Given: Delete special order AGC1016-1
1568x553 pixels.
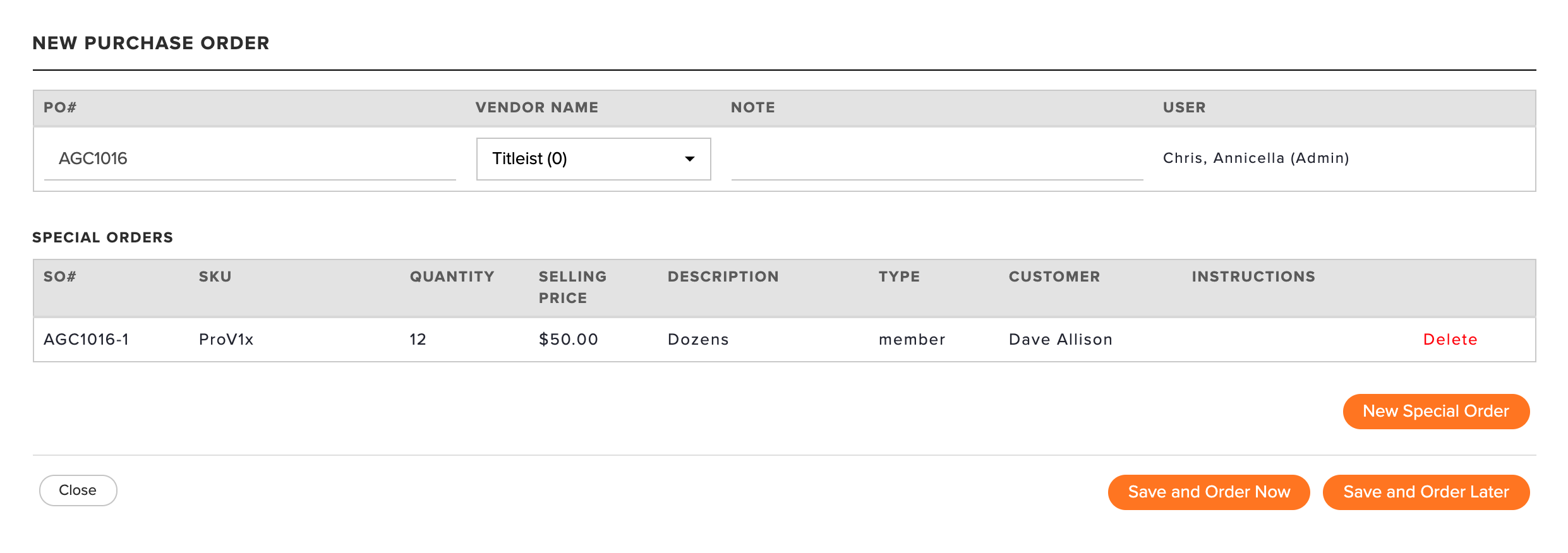Looking at the screenshot, I should (x=1450, y=340).
